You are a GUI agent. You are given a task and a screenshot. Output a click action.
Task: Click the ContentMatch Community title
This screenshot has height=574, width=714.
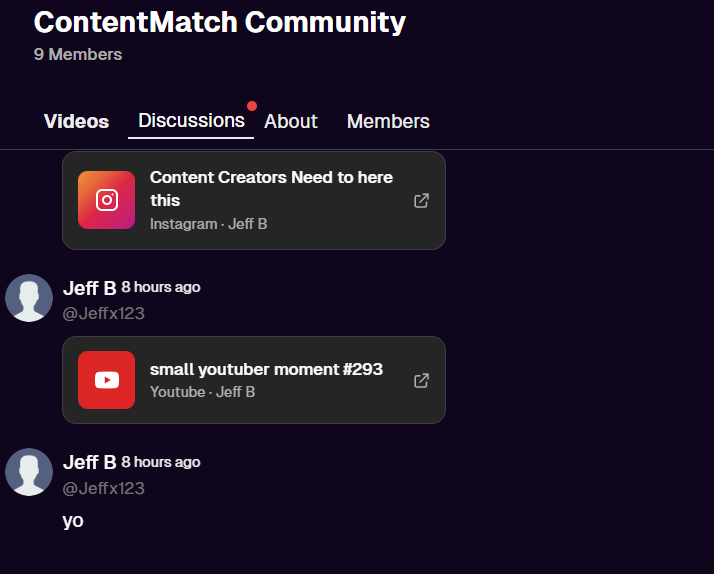[220, 22]
